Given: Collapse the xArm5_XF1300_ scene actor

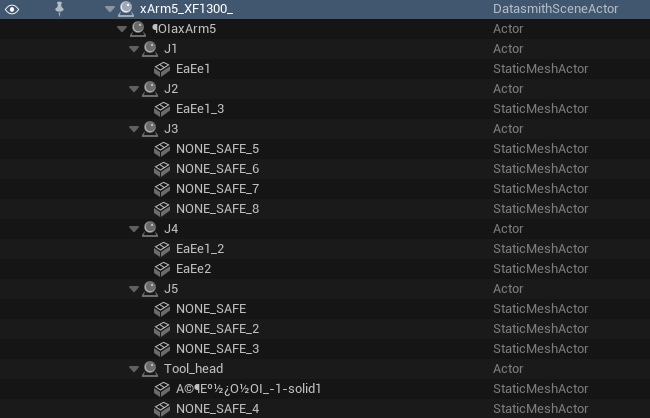Looking at the screenshot, I should click(110, 9).
